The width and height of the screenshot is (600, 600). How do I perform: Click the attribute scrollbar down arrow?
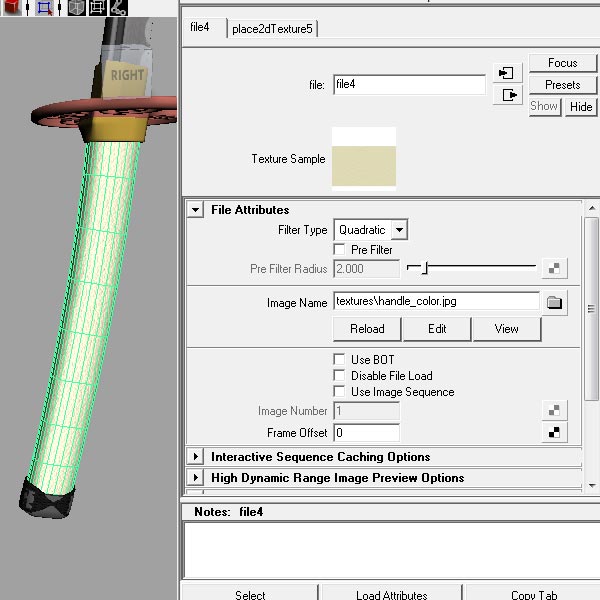pos(592,485)
